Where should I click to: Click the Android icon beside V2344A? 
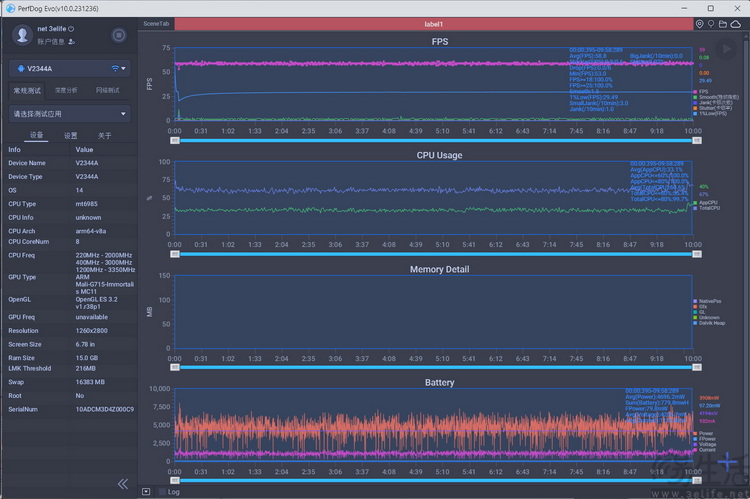(x=21, y=68)
